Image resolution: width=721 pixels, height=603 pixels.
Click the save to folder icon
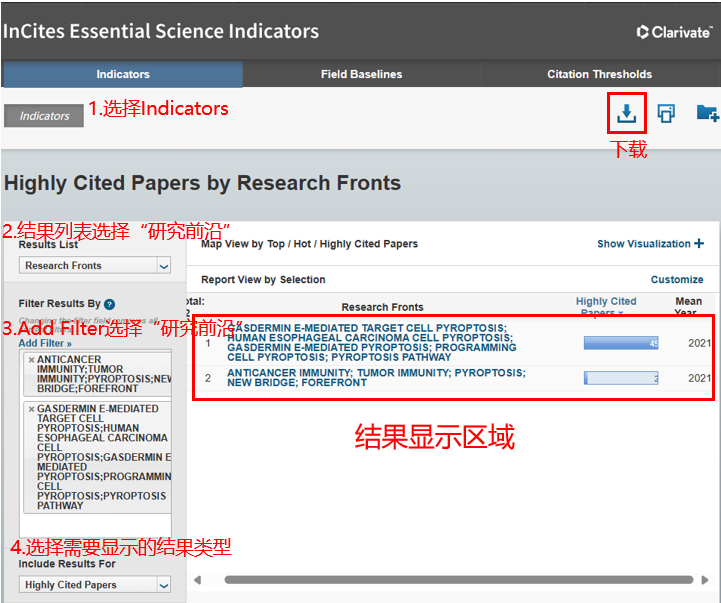coord(707,113)
